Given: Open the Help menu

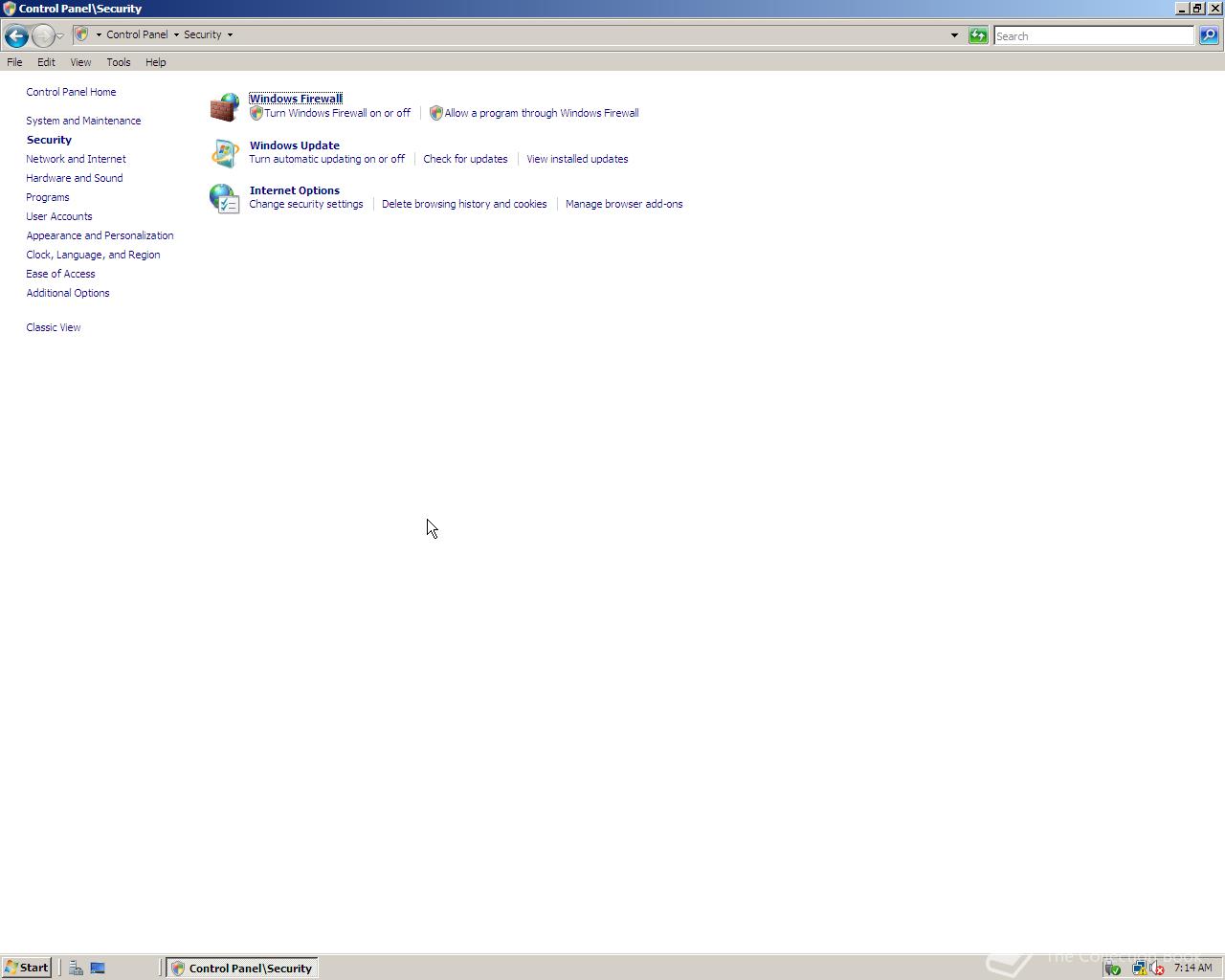Looking at the screenshot, I should coord(156,62).
